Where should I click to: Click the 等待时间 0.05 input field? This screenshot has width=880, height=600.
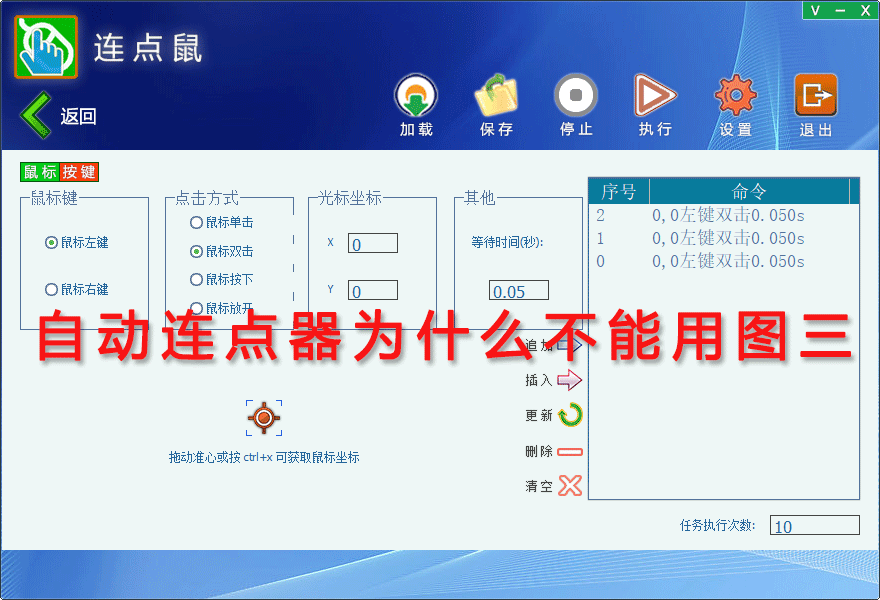click(519, 291)
